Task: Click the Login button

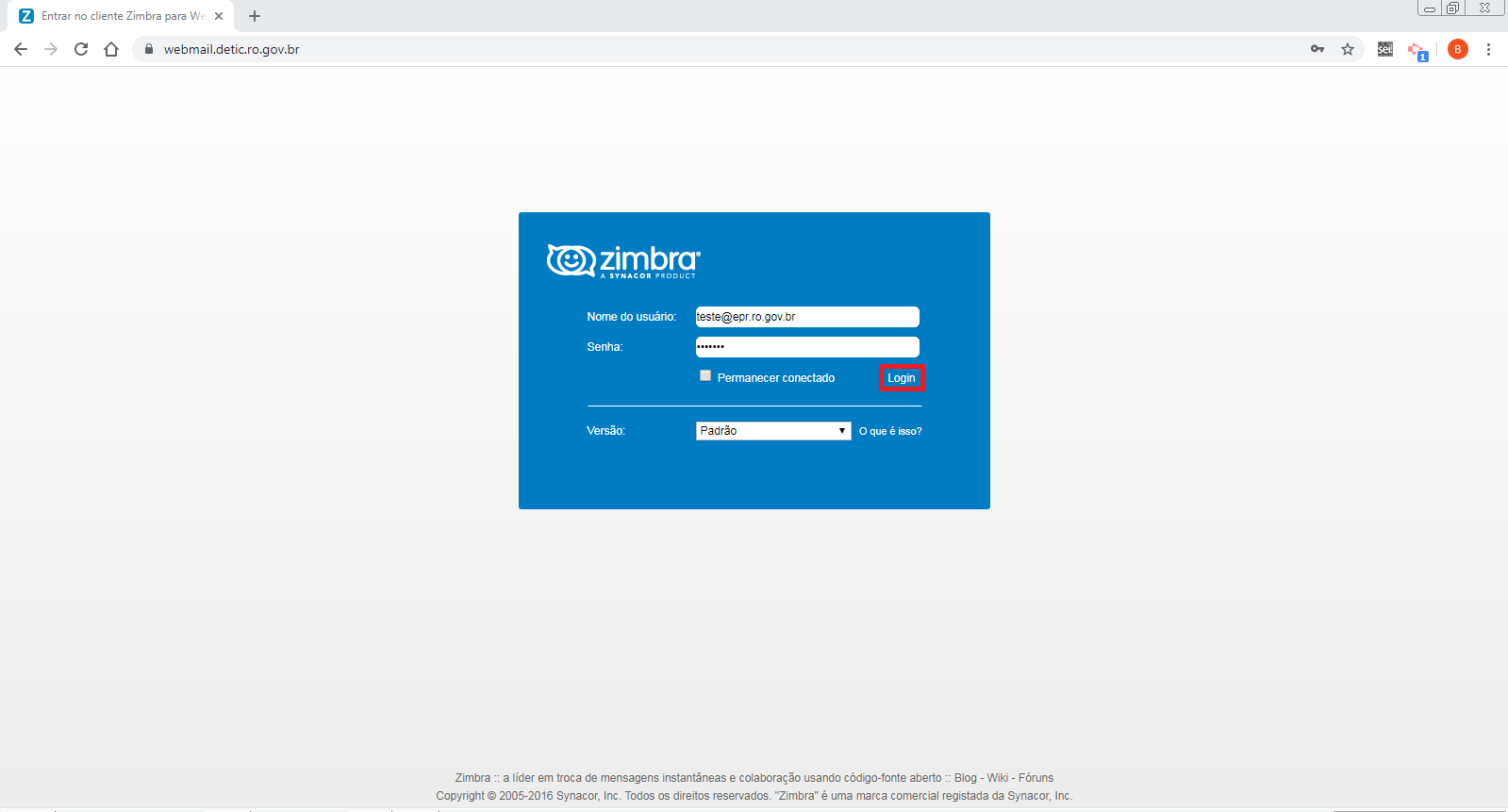Action: click(x=901, y=377)
